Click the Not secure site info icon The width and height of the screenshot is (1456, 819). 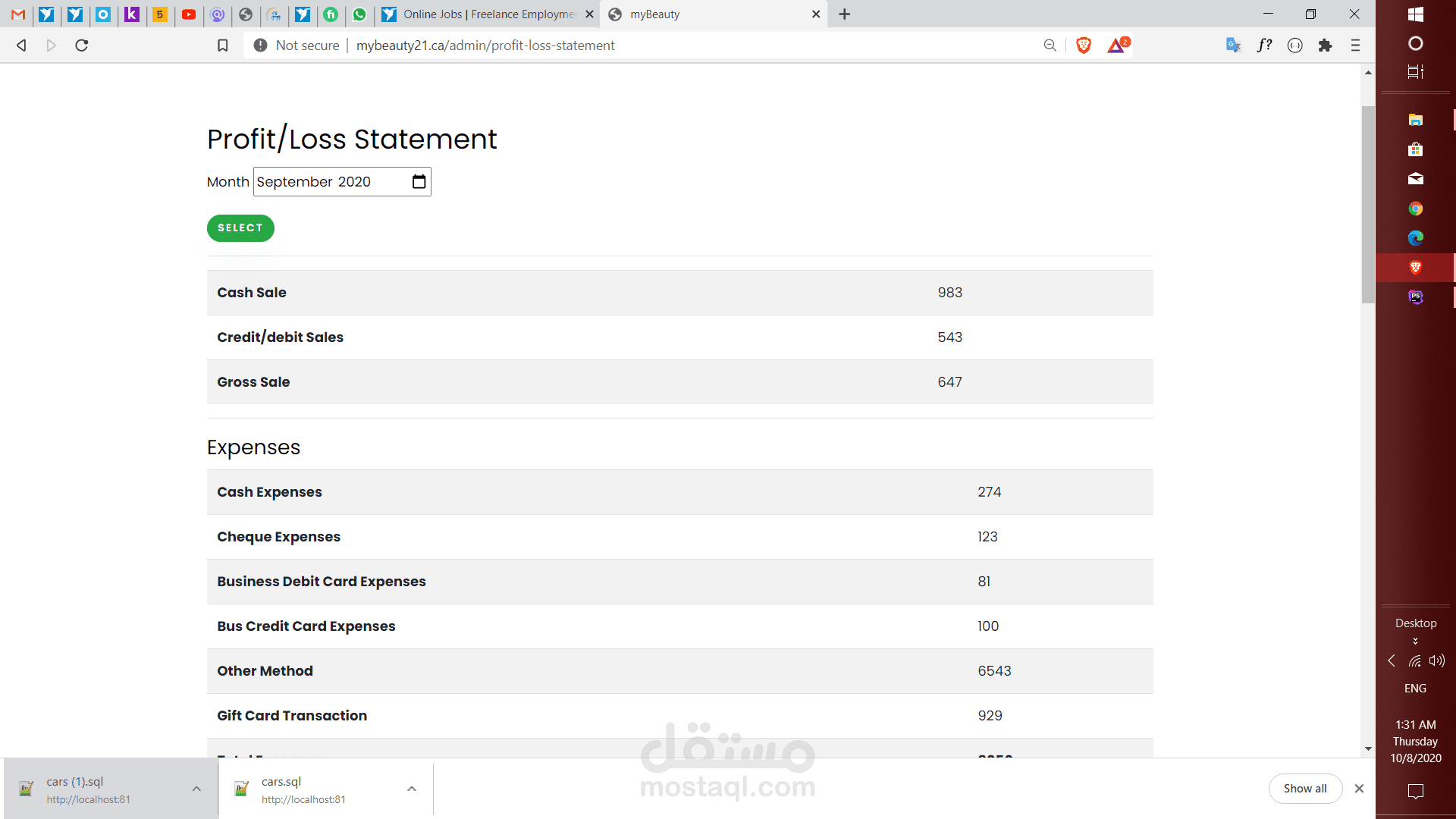[x=260, y=45]
